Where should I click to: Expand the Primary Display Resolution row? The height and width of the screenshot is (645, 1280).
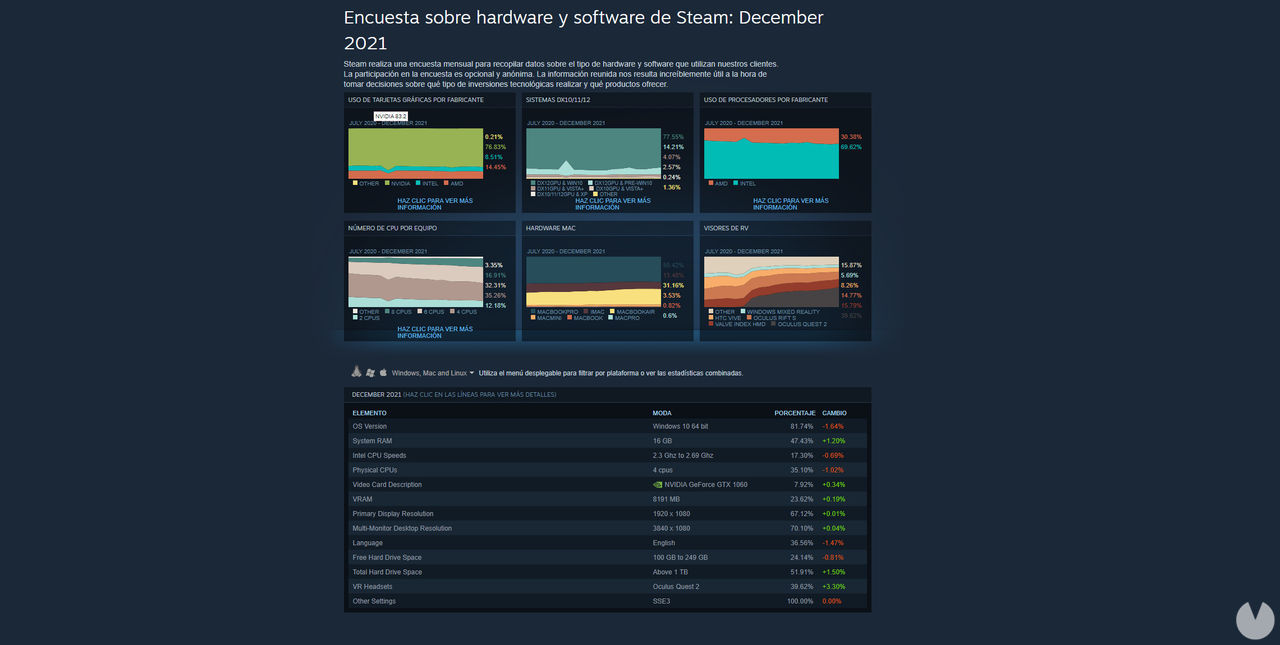607,514
